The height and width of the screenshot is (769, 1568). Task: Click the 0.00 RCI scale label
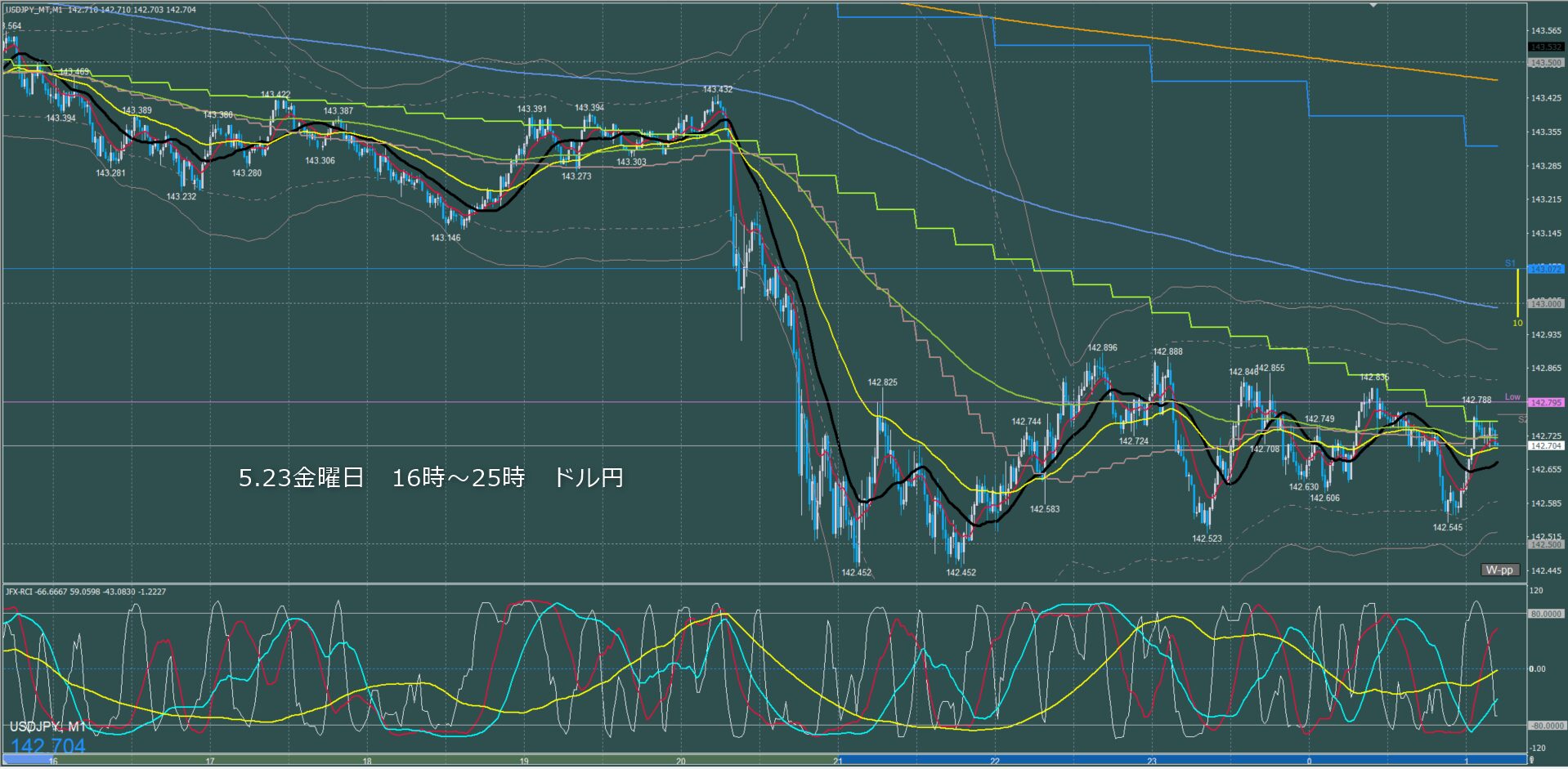click(1538, 669)
